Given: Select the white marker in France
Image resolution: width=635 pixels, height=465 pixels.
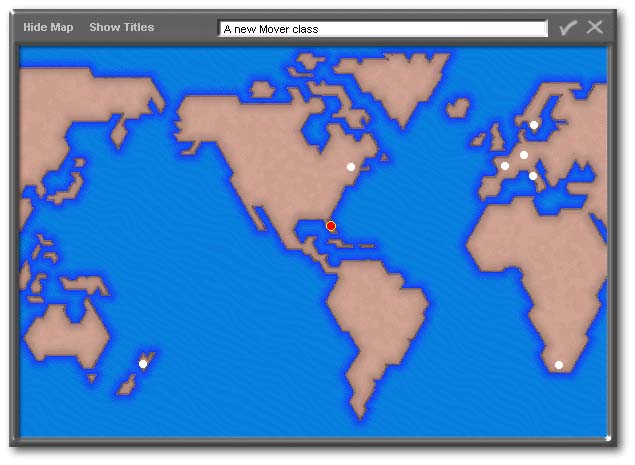Looking at the screenshot, I should tap(505, 166).
